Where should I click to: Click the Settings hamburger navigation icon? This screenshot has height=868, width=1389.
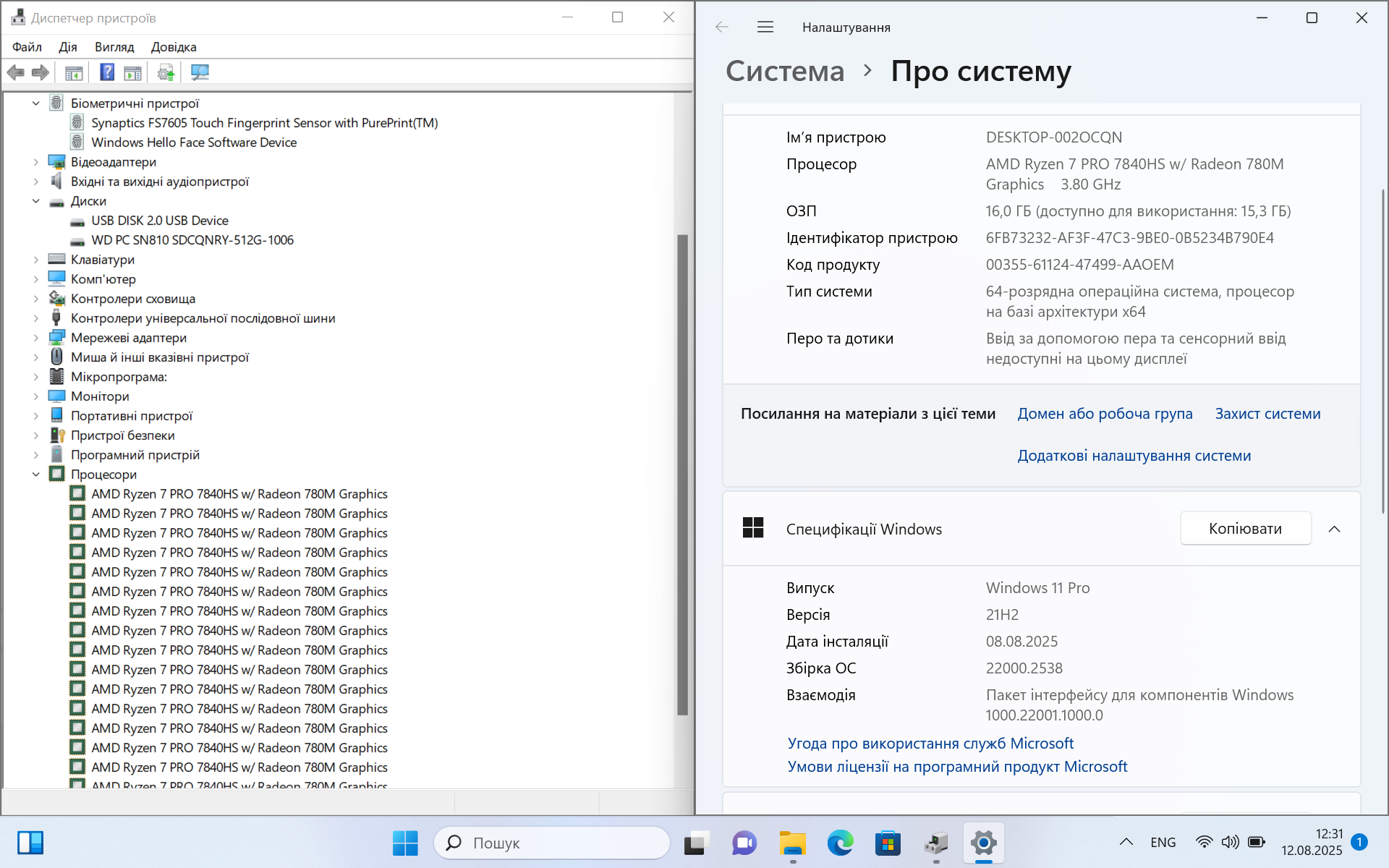pyautogui.click(x=765, y=27)
